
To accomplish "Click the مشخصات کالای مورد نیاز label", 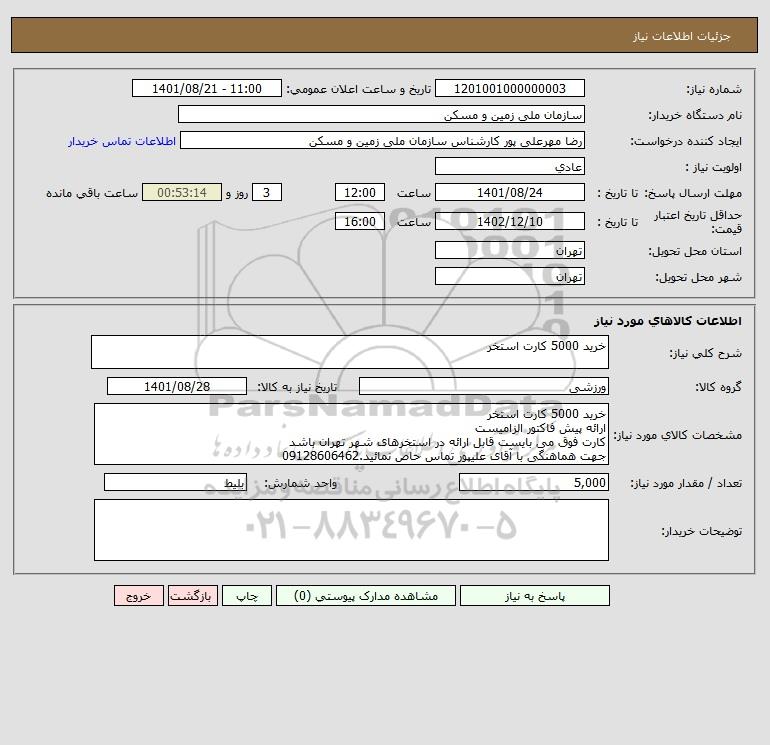I will [678, 435].
